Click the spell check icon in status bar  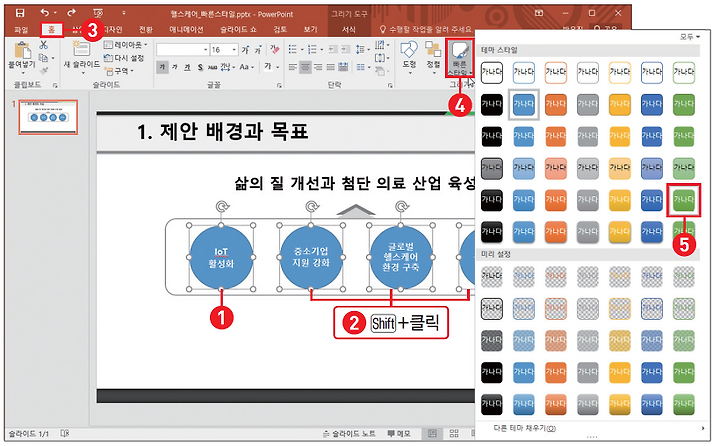(65, 433)
